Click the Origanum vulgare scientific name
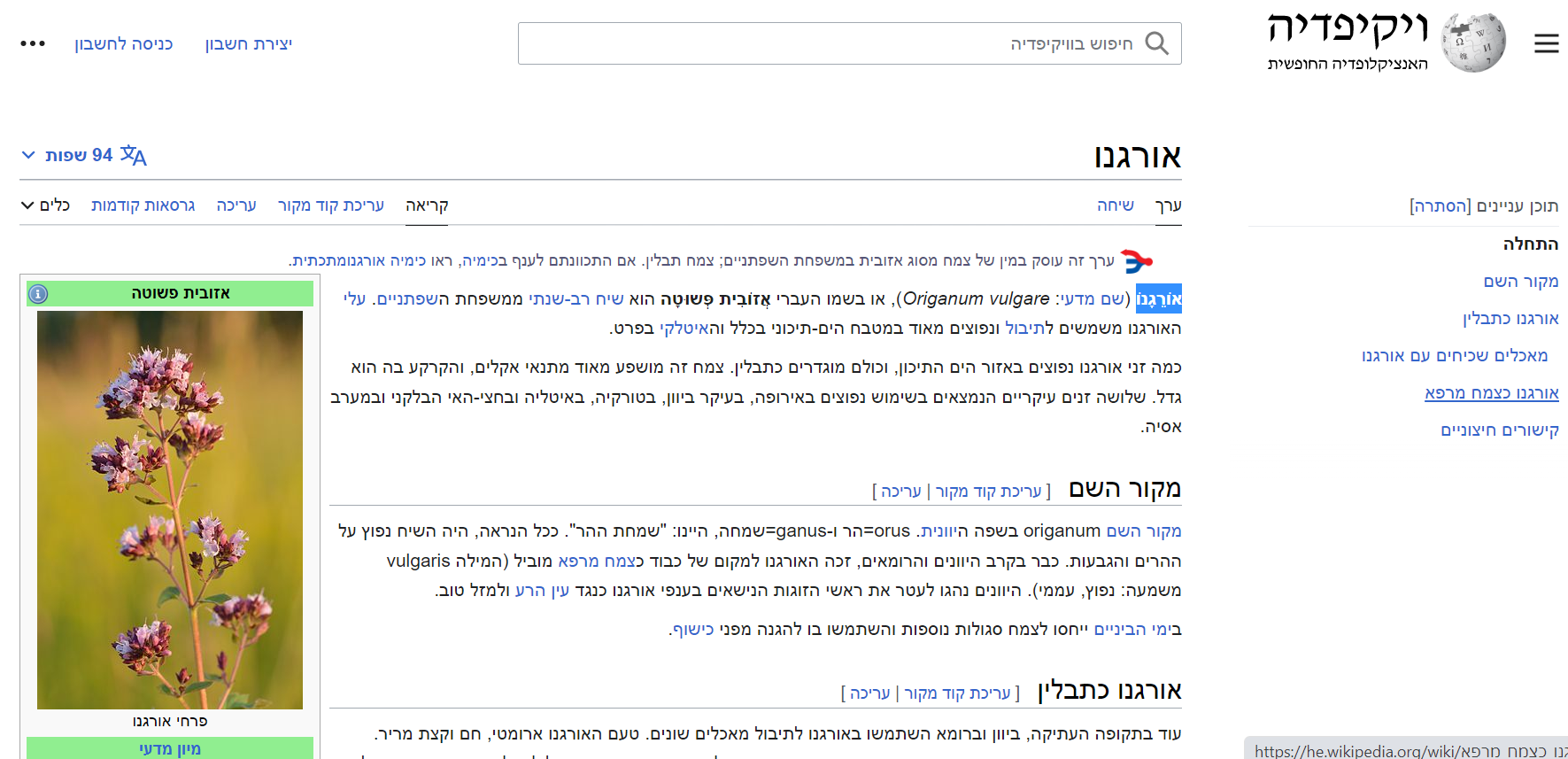 coord(977,299)
